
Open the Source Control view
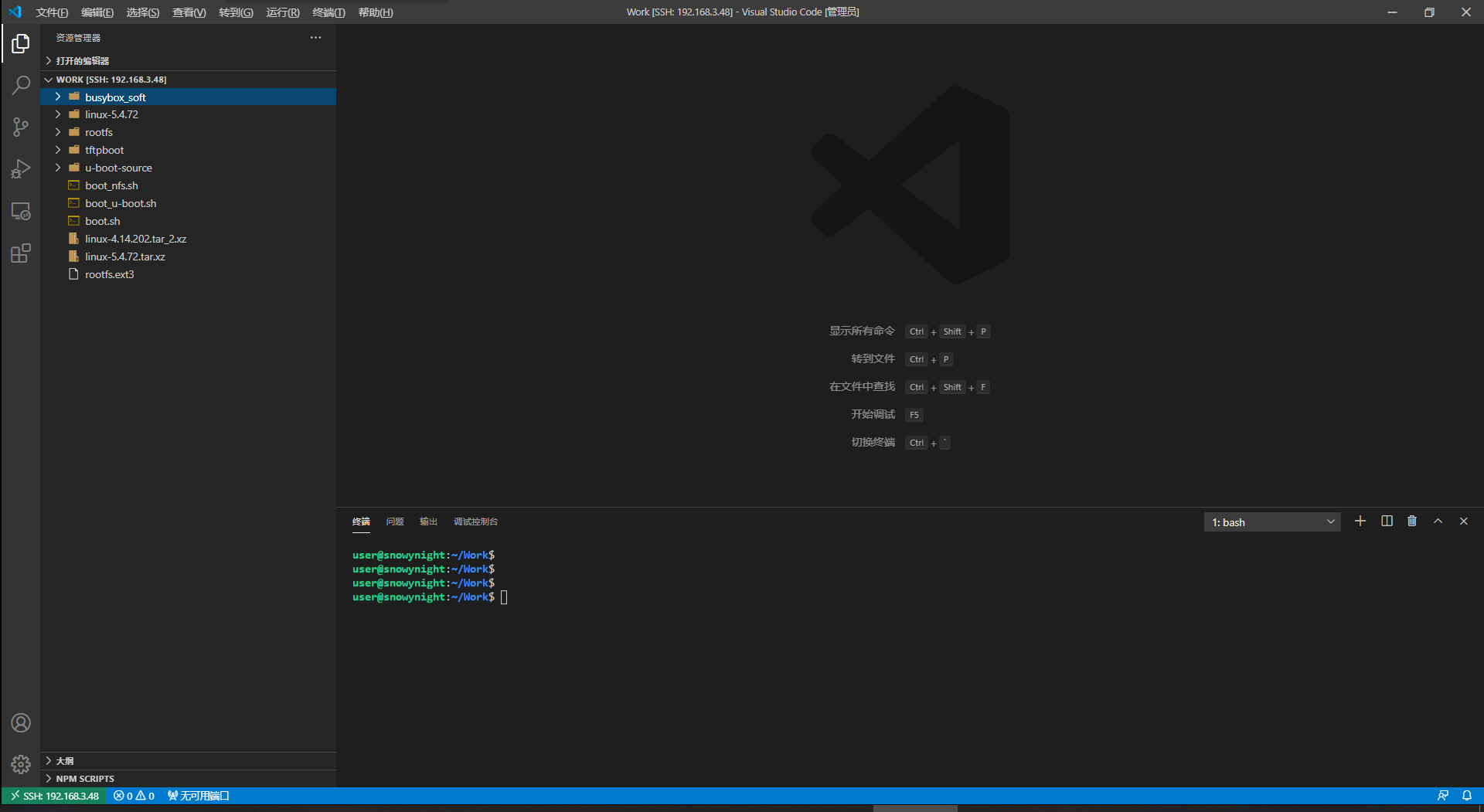(21, 127)
